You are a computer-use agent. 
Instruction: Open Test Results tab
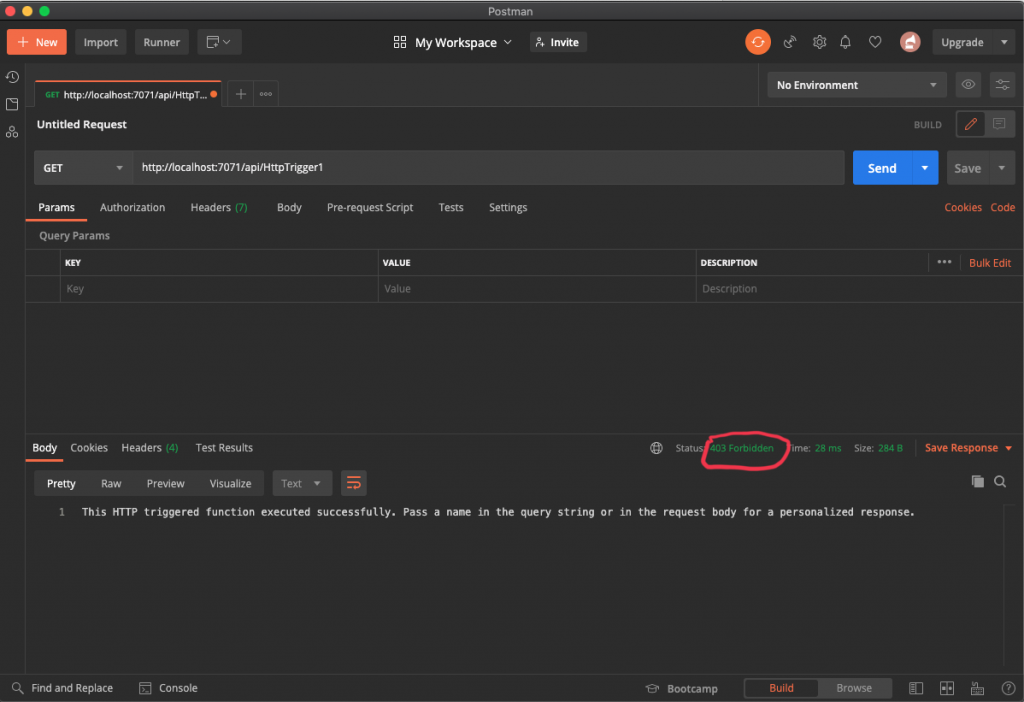pyautogui.click(x=224, y=448)
